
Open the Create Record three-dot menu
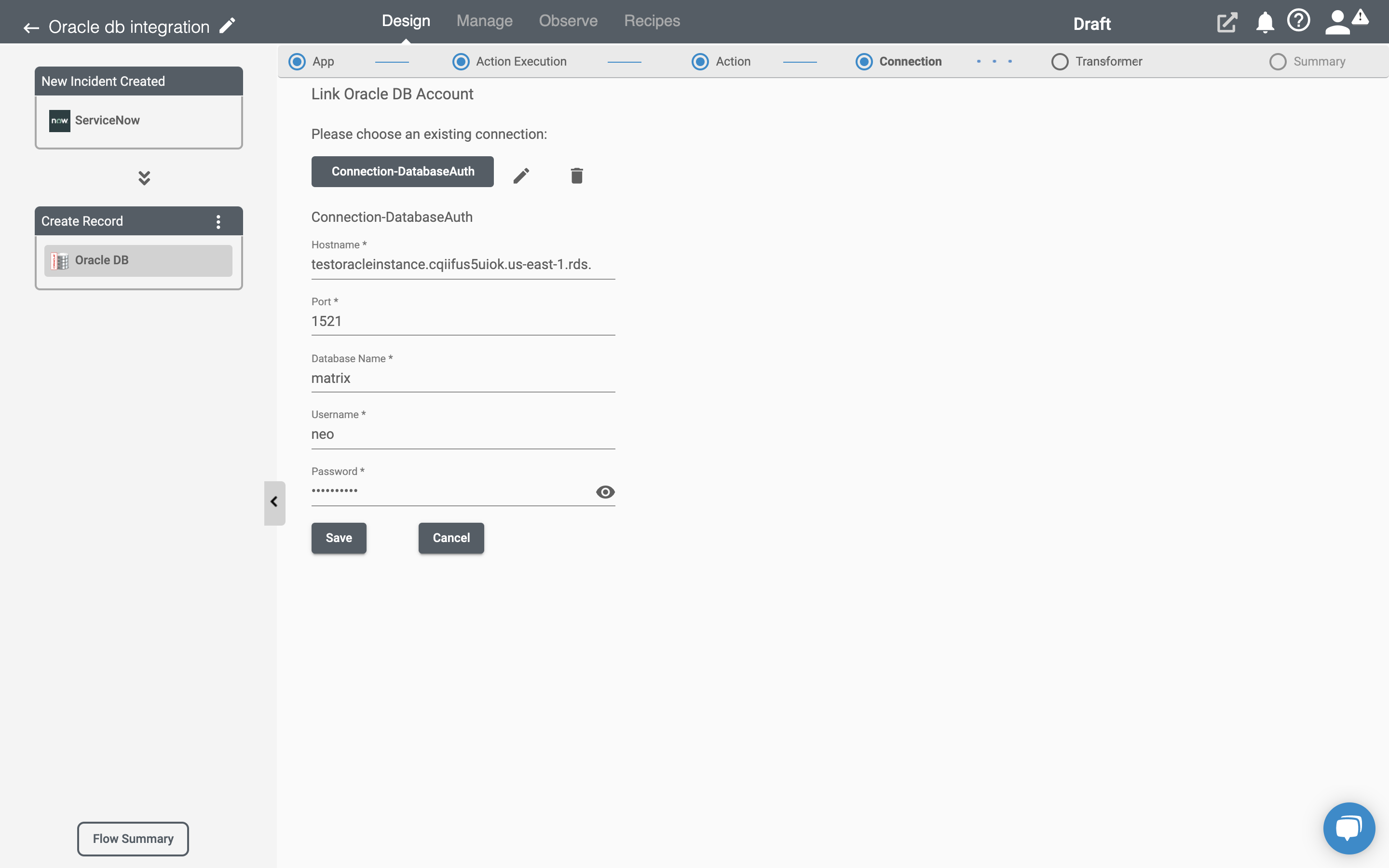pos(218,222)
